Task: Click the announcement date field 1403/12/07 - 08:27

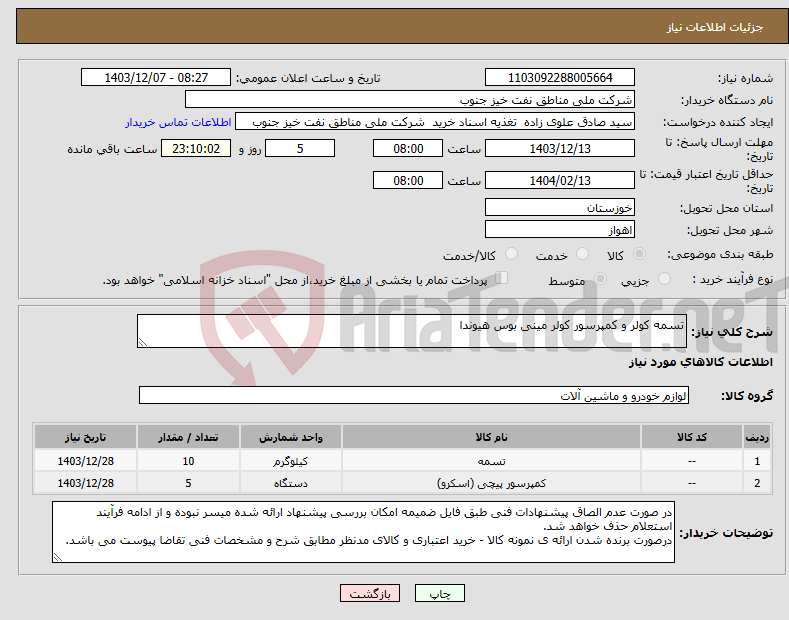Action: click(156, 78)
